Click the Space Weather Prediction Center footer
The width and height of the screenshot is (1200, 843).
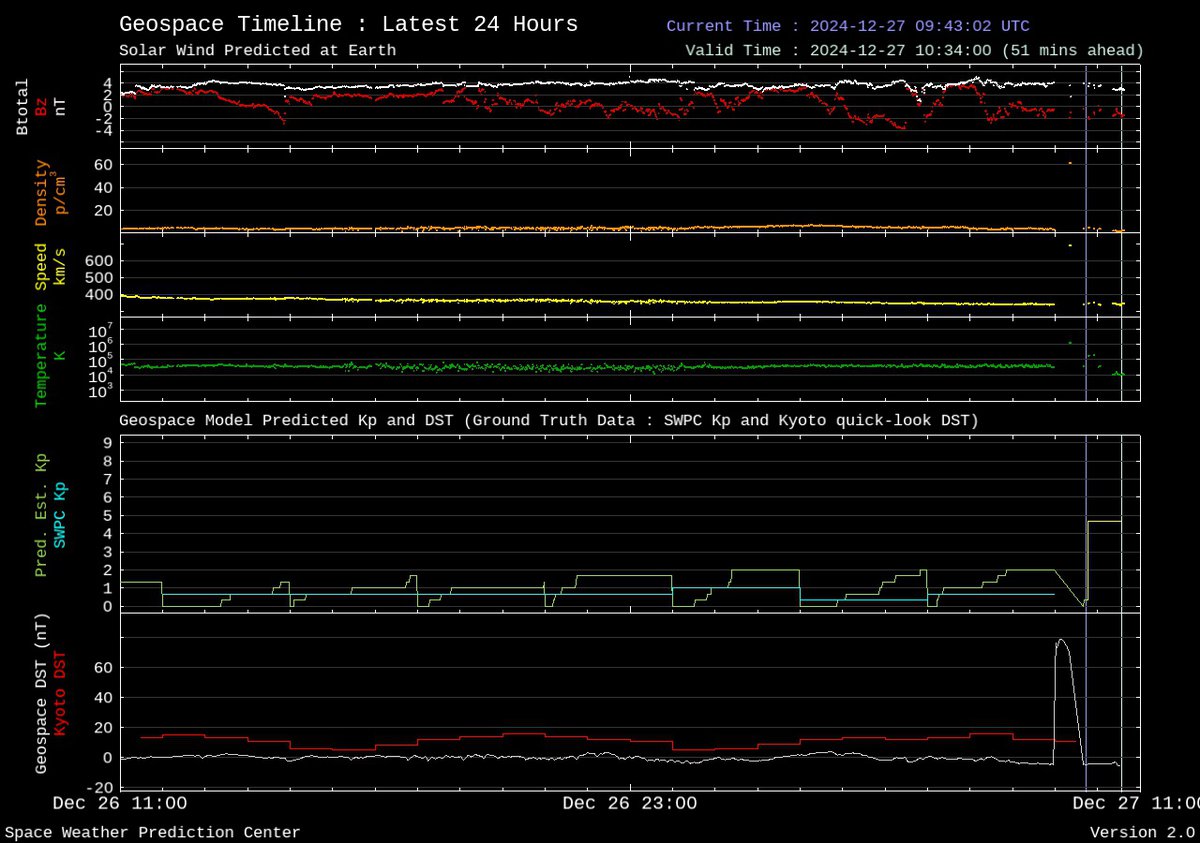pyautogui.click(x=152, y=832)
